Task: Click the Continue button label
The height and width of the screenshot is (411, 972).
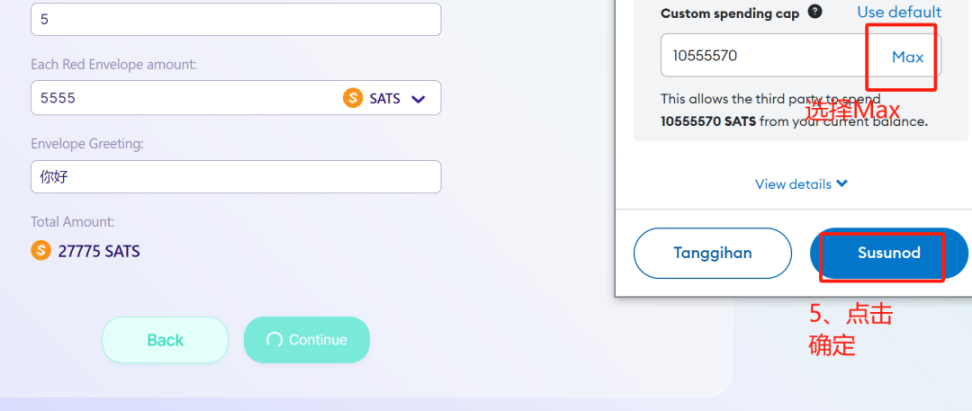Action: 317,340
